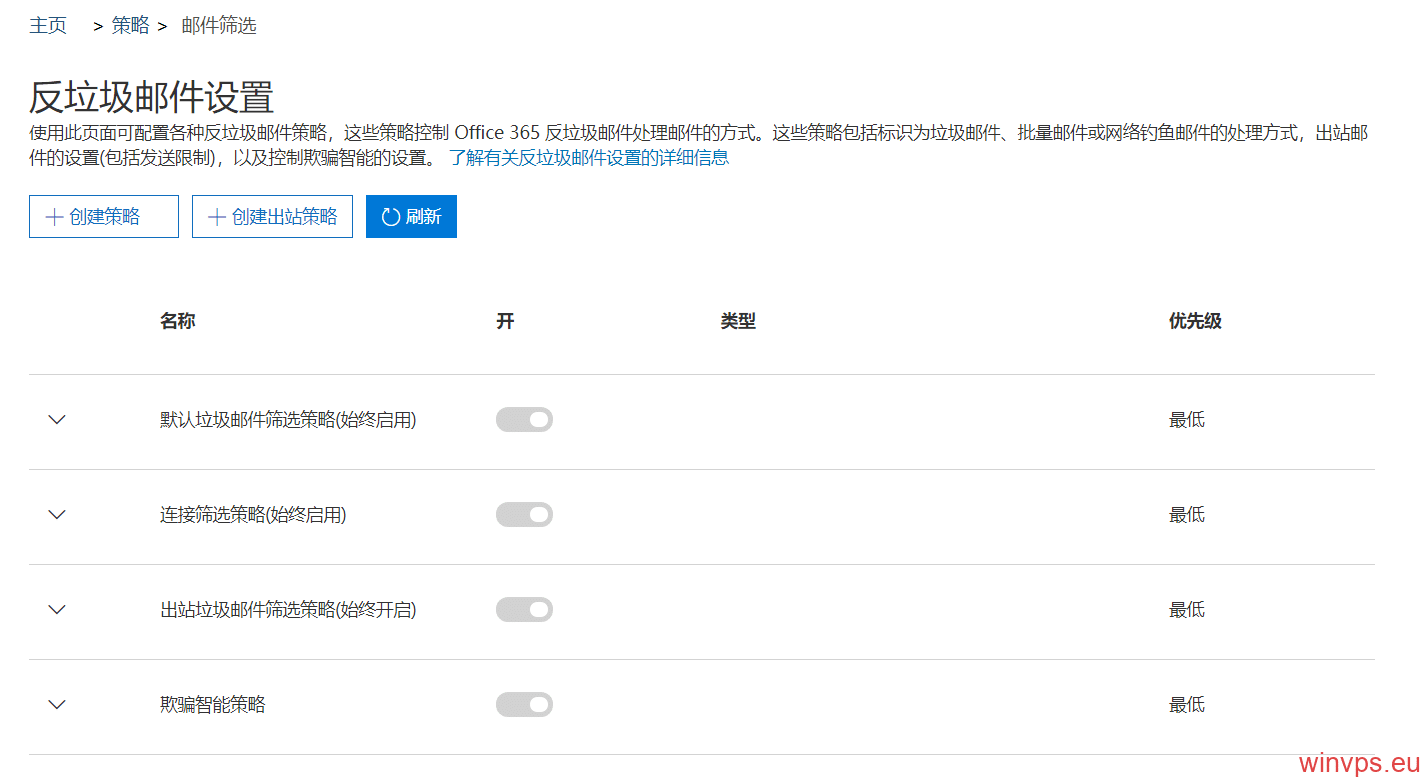Expand the 连接筛选策略 row chevron
This screenshot has height=777, width=1420.
(x=57, y=515)
